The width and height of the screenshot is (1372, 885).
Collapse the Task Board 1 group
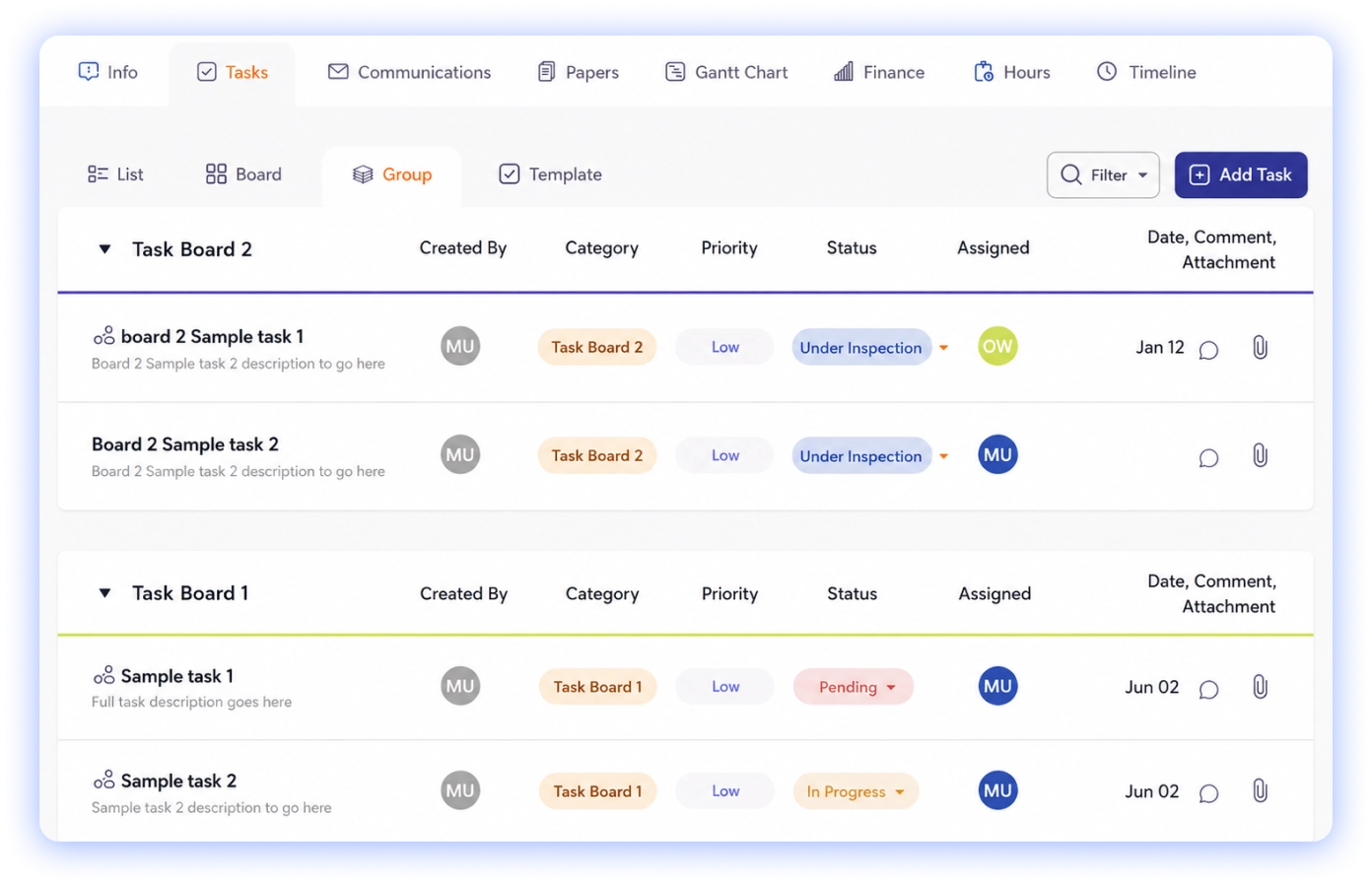(104, 593)
